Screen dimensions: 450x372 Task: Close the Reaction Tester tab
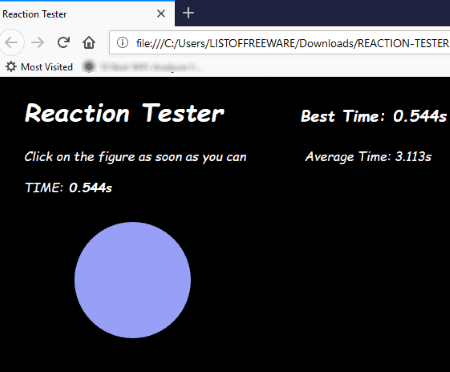(161, 14)
